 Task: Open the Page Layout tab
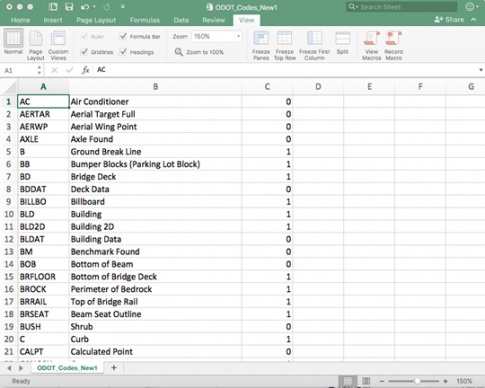[96, 20]
